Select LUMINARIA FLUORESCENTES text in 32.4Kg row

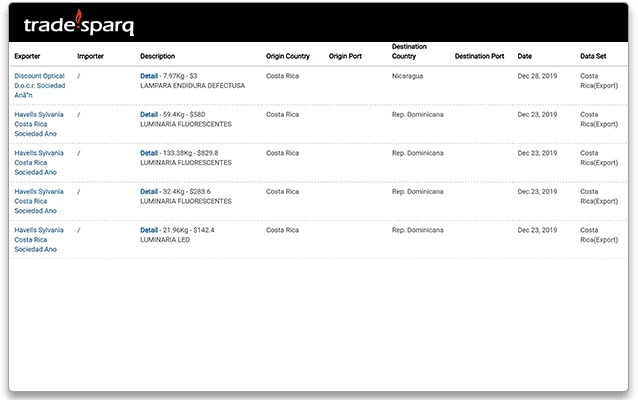(186, 201)
